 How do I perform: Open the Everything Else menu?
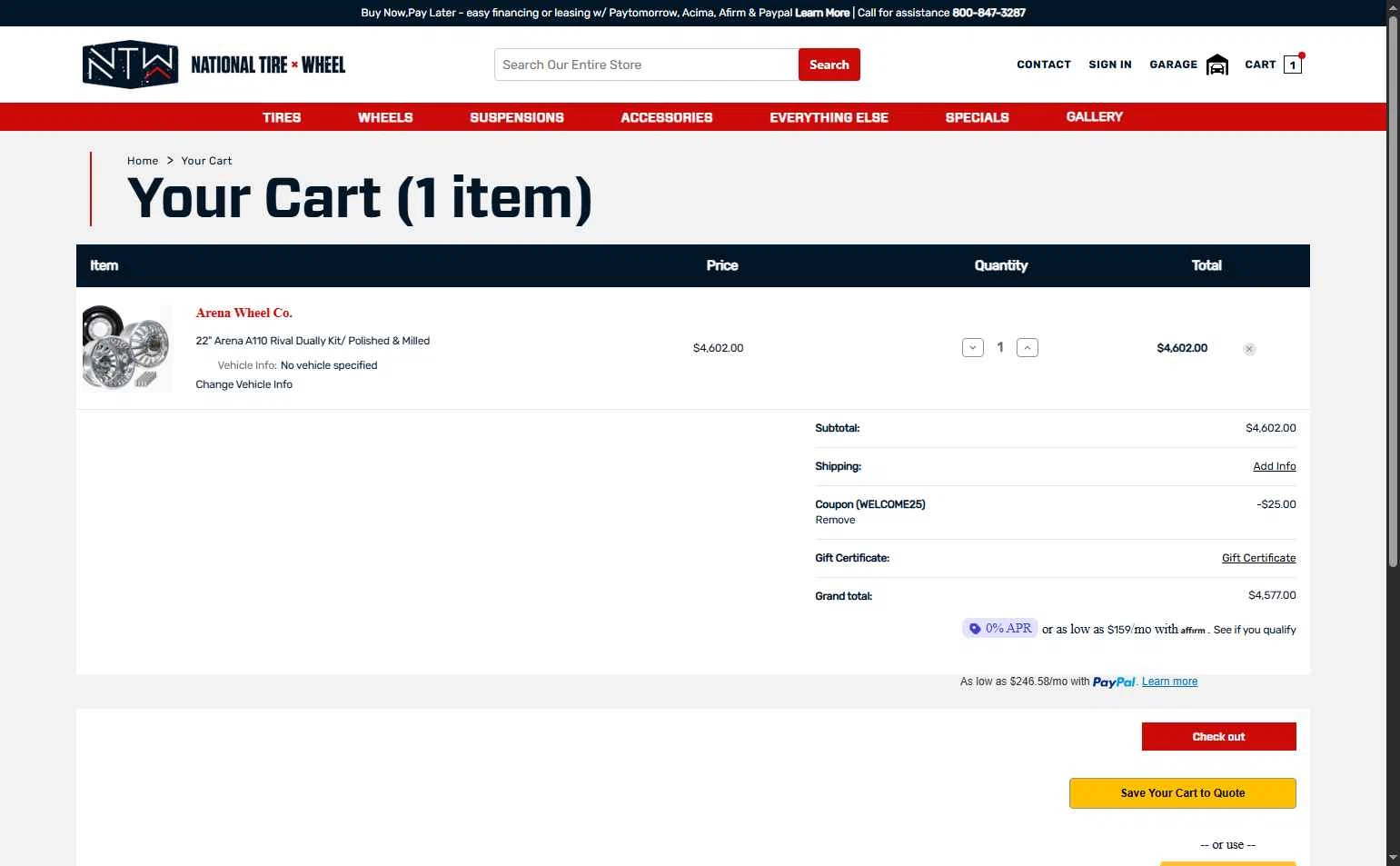[829, 117]
